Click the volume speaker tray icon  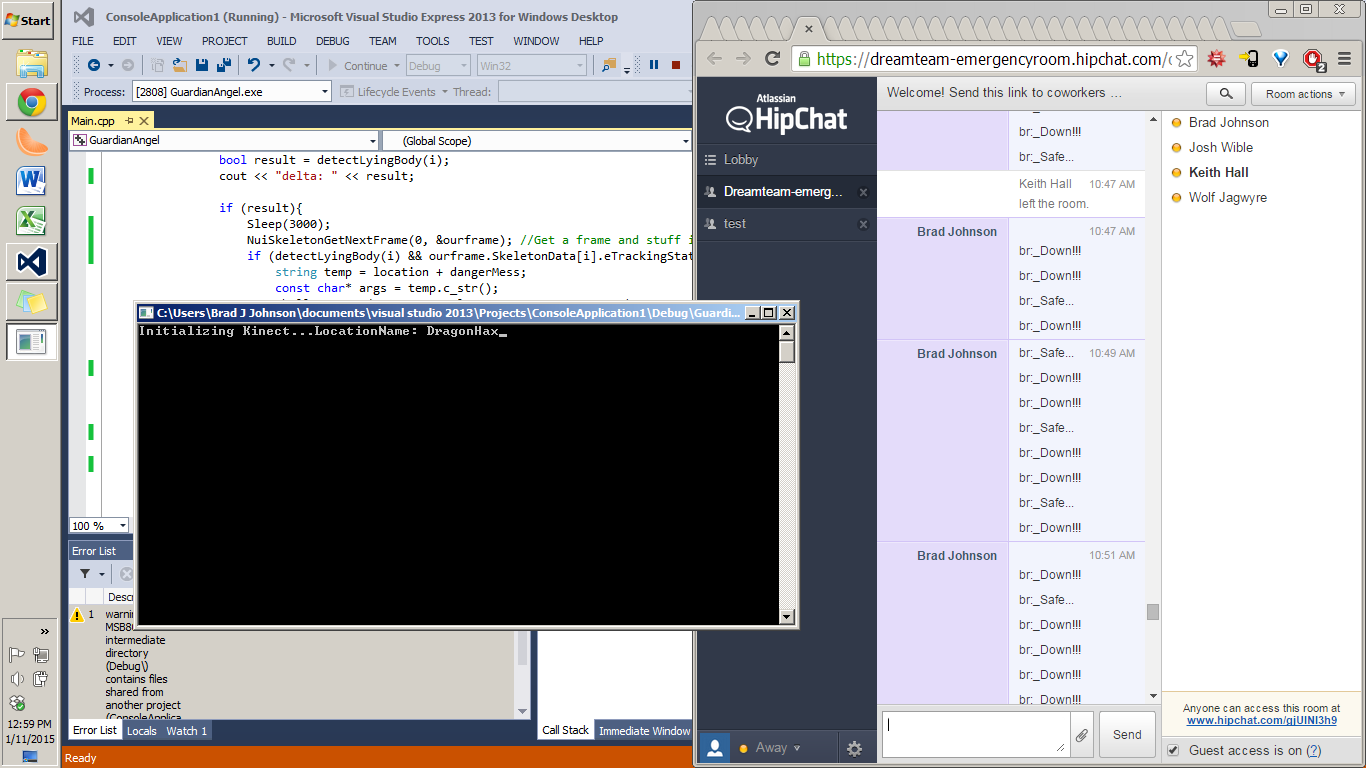[x=17, y=679]
